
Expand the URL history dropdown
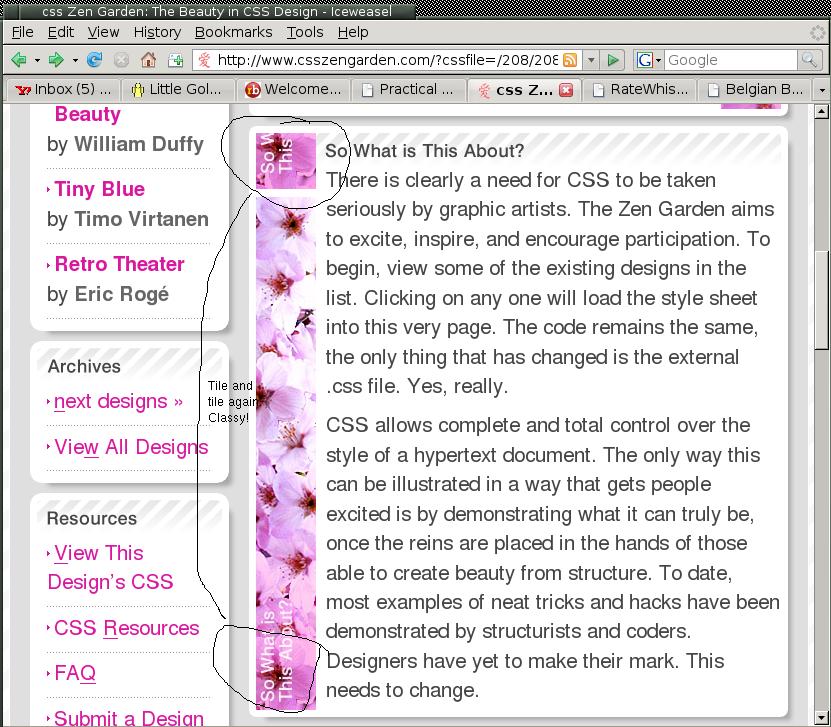pyautogui.click(x=591, y=60)
